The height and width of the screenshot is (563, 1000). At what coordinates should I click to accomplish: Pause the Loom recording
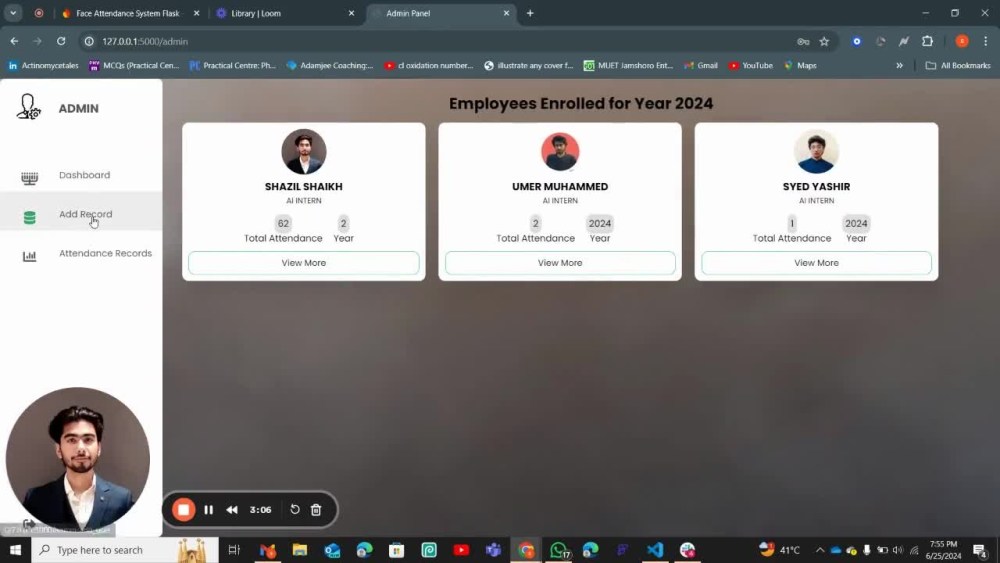pyautogui.click(x=209, y=510)
